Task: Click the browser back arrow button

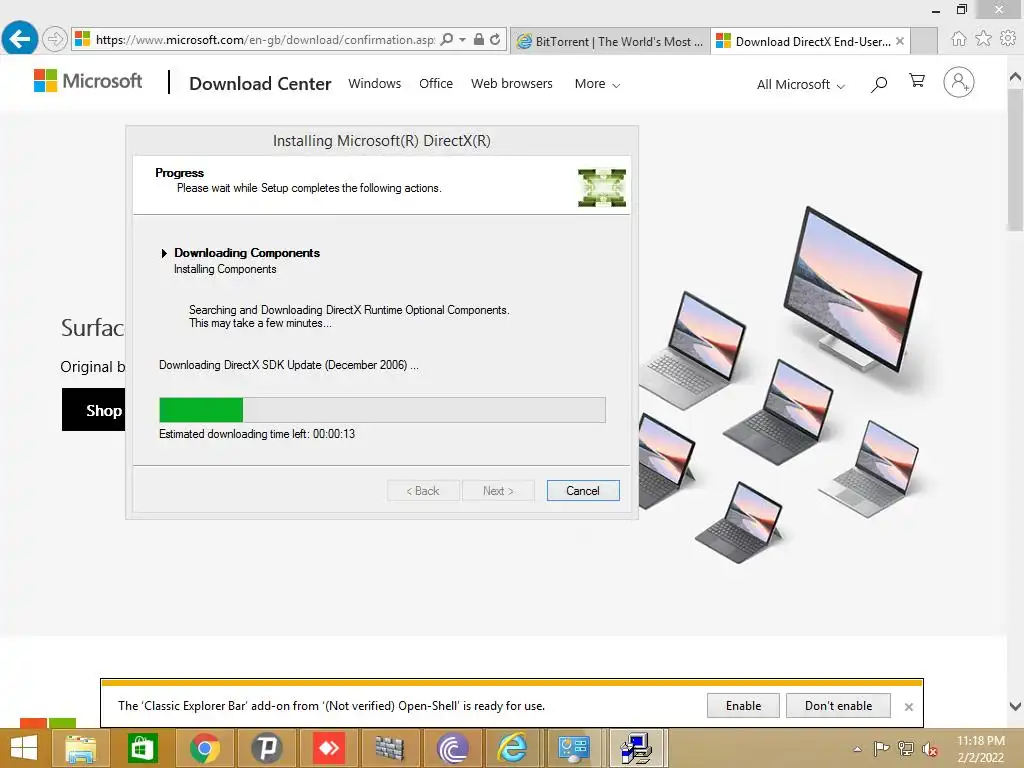Action: click(x=20, y=39)
